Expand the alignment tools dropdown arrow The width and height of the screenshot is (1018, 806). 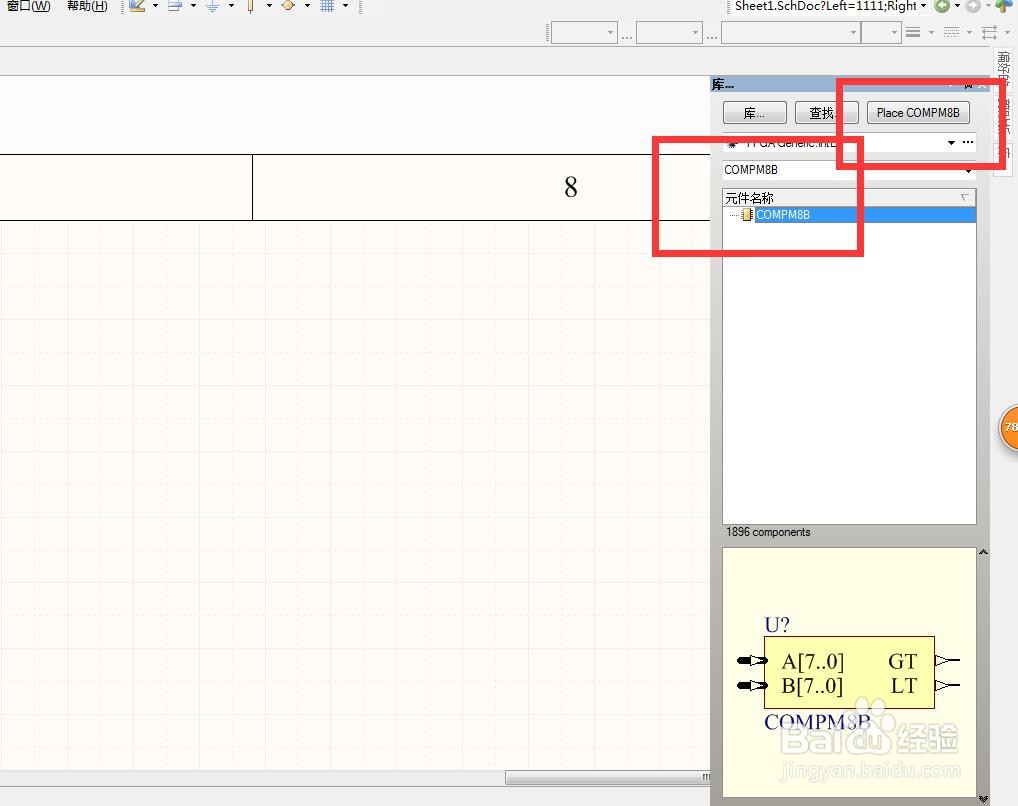click(193, 6)
